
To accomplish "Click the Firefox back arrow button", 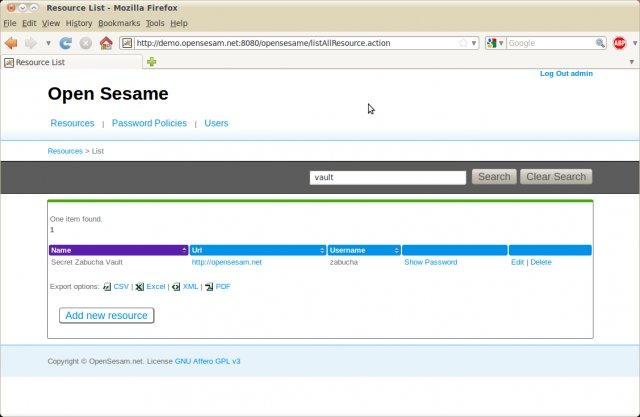I will (x=11, y=43).
